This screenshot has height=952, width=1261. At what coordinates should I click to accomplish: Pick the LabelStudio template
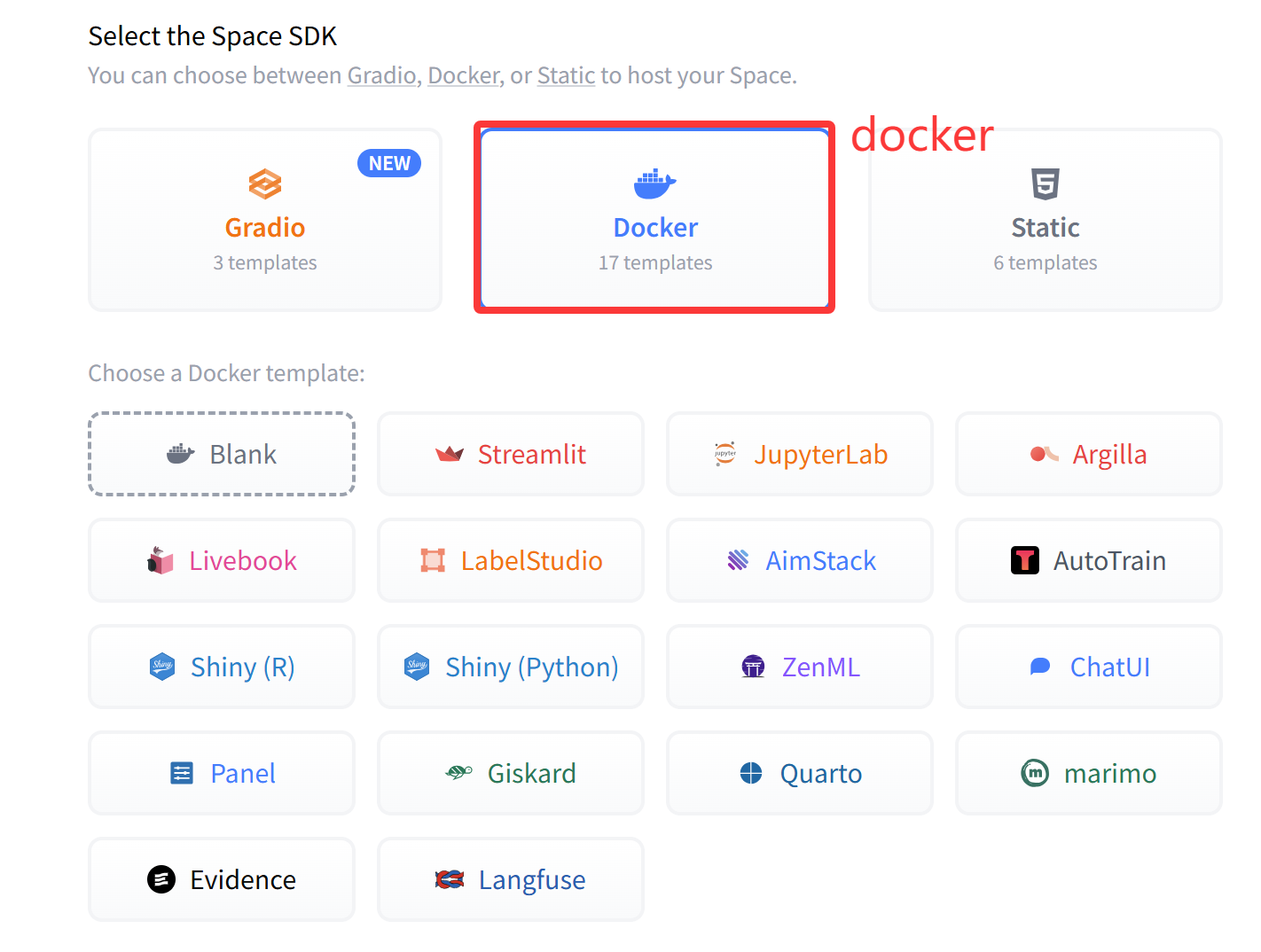[x=511, y=560]
